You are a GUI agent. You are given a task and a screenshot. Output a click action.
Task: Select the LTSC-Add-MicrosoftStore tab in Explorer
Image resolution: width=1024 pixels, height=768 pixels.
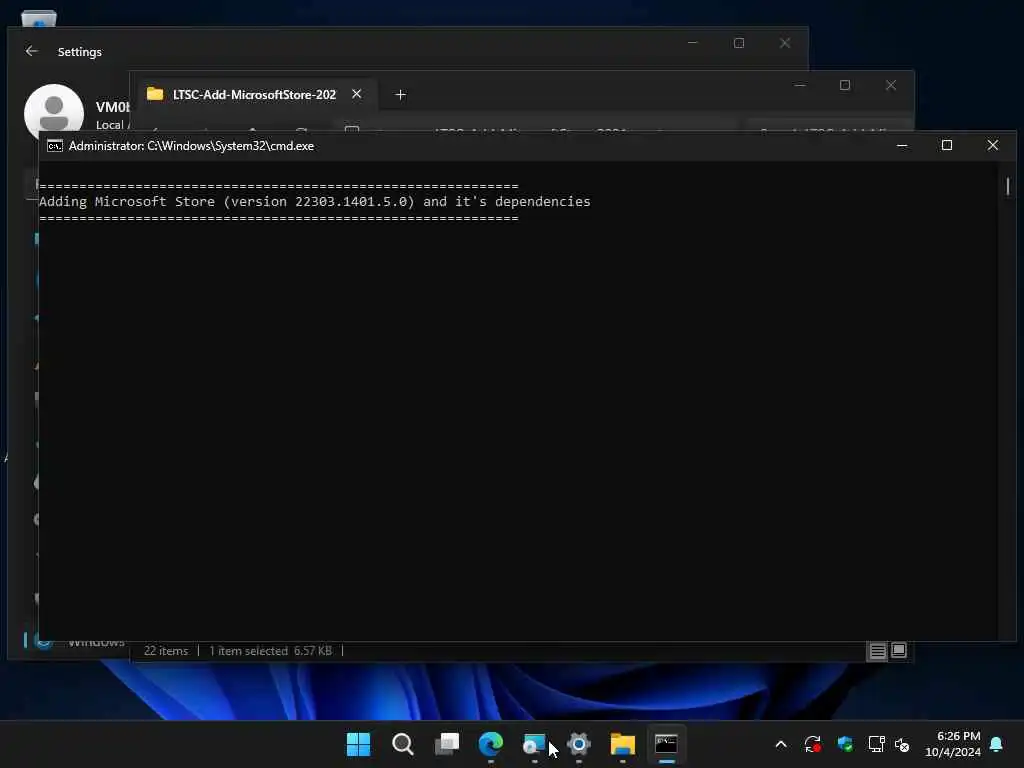(x=253, y=95)
